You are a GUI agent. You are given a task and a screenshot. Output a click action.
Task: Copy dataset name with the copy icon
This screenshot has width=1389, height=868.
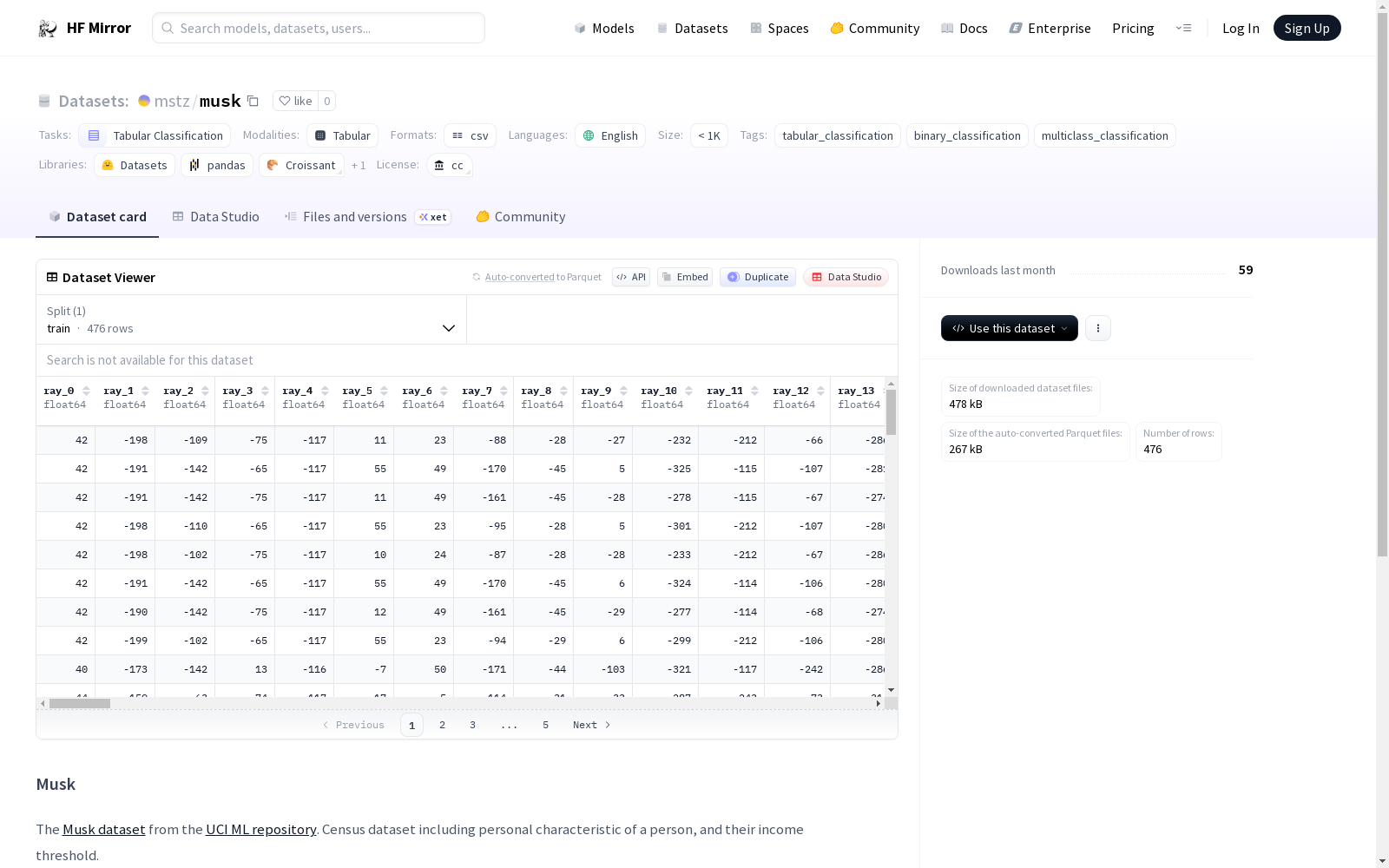253,101
